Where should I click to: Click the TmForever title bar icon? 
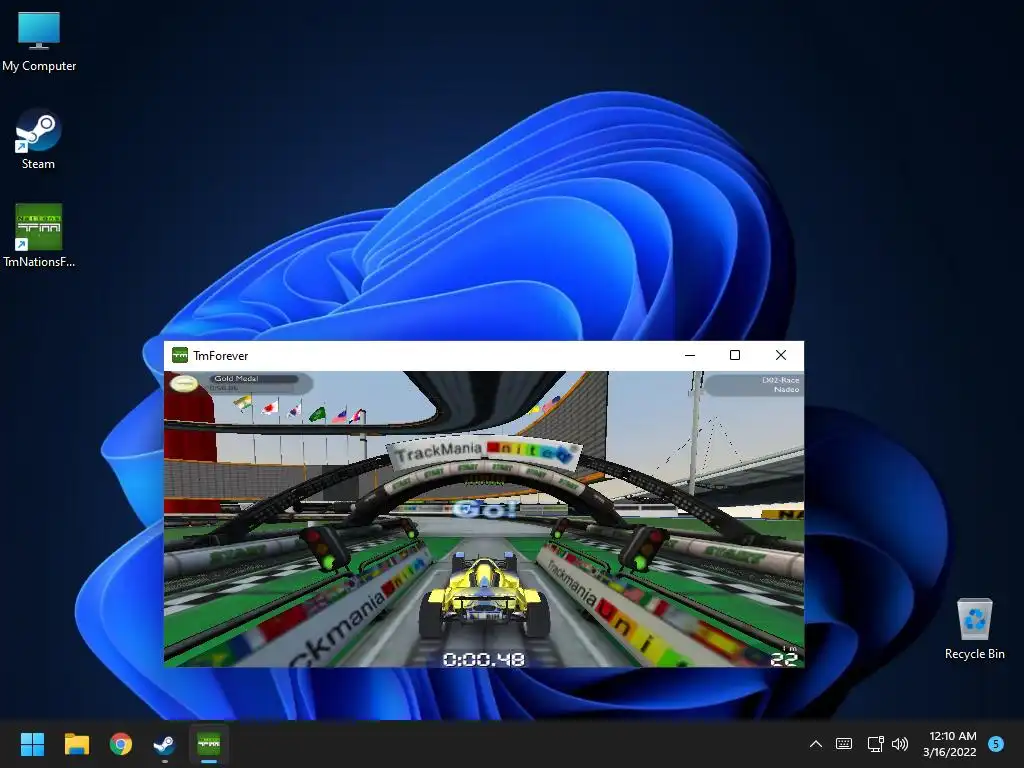(180, 355)
